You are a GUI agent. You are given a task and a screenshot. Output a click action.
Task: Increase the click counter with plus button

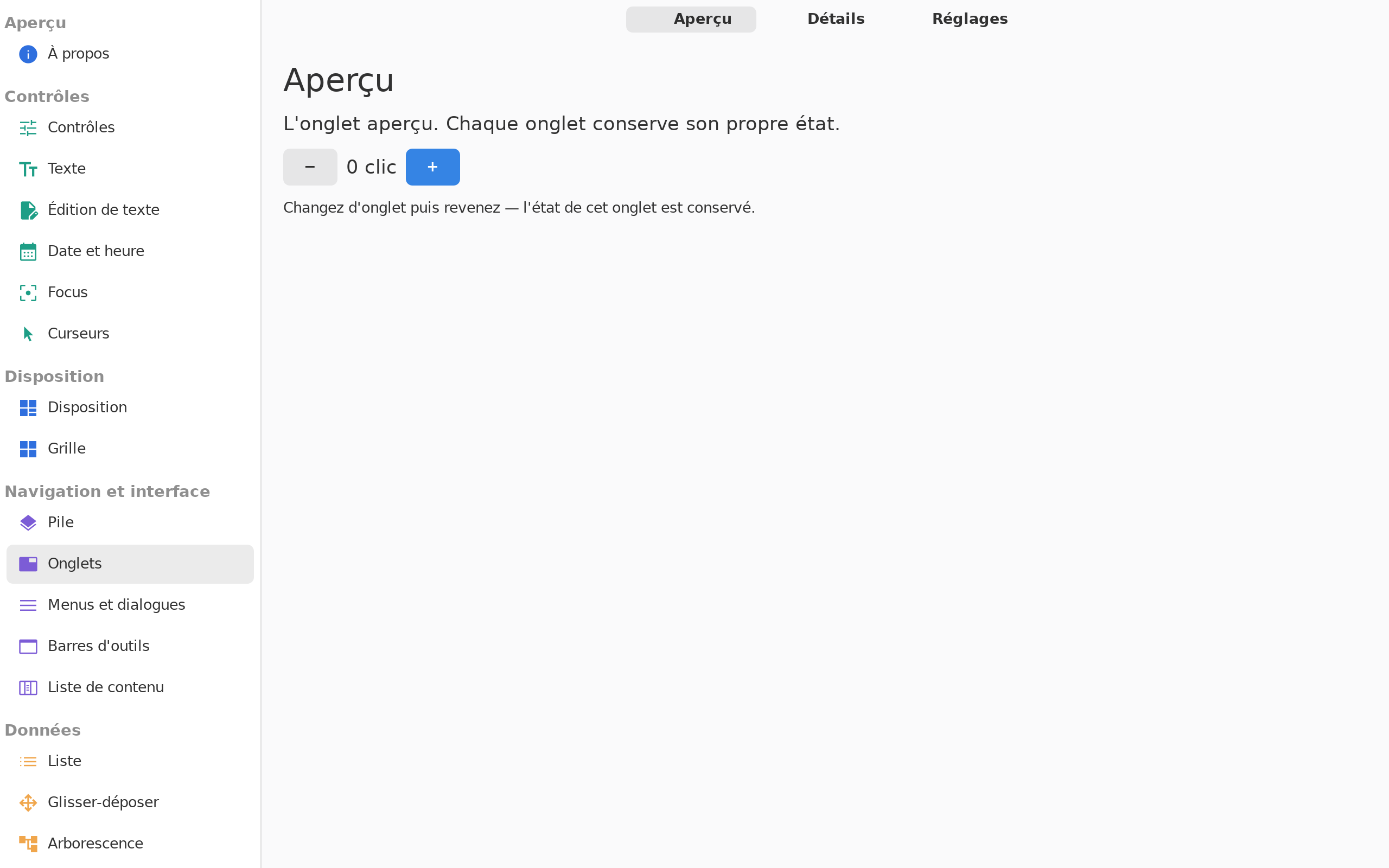point(433,167)
